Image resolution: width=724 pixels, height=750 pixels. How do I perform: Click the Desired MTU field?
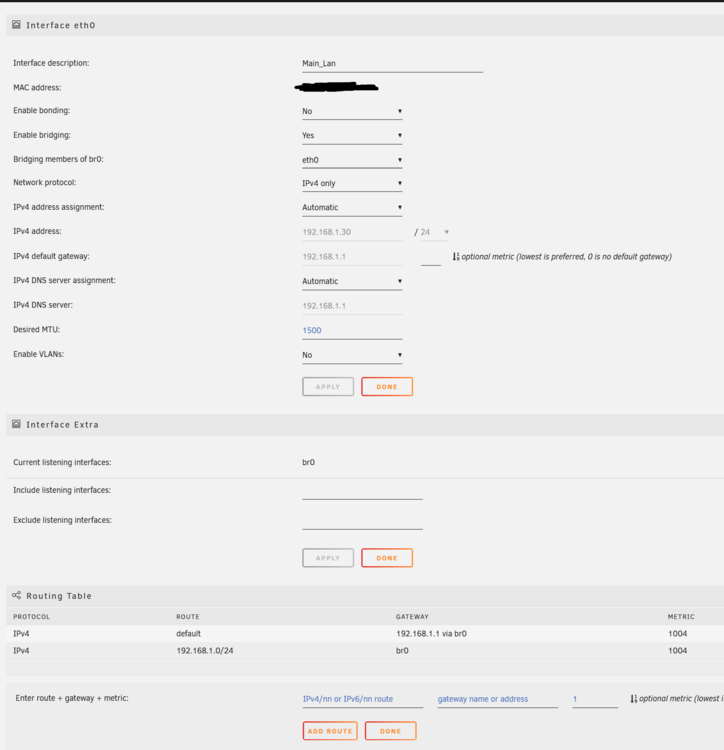pyautogui.click(x=352, y=331)
